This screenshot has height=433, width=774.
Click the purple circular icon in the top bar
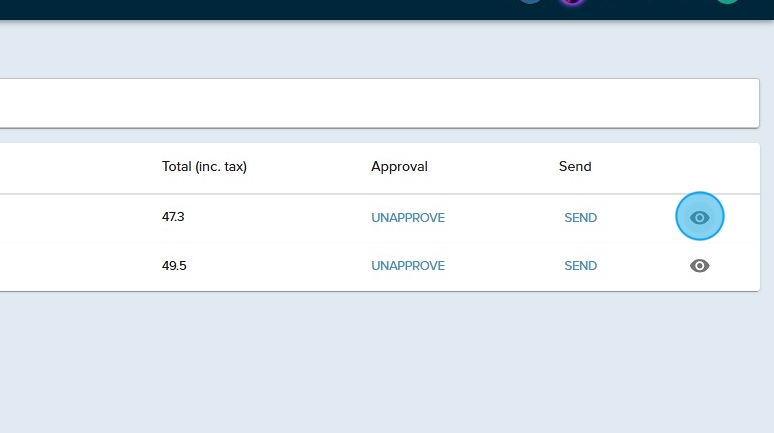[572, 2]
